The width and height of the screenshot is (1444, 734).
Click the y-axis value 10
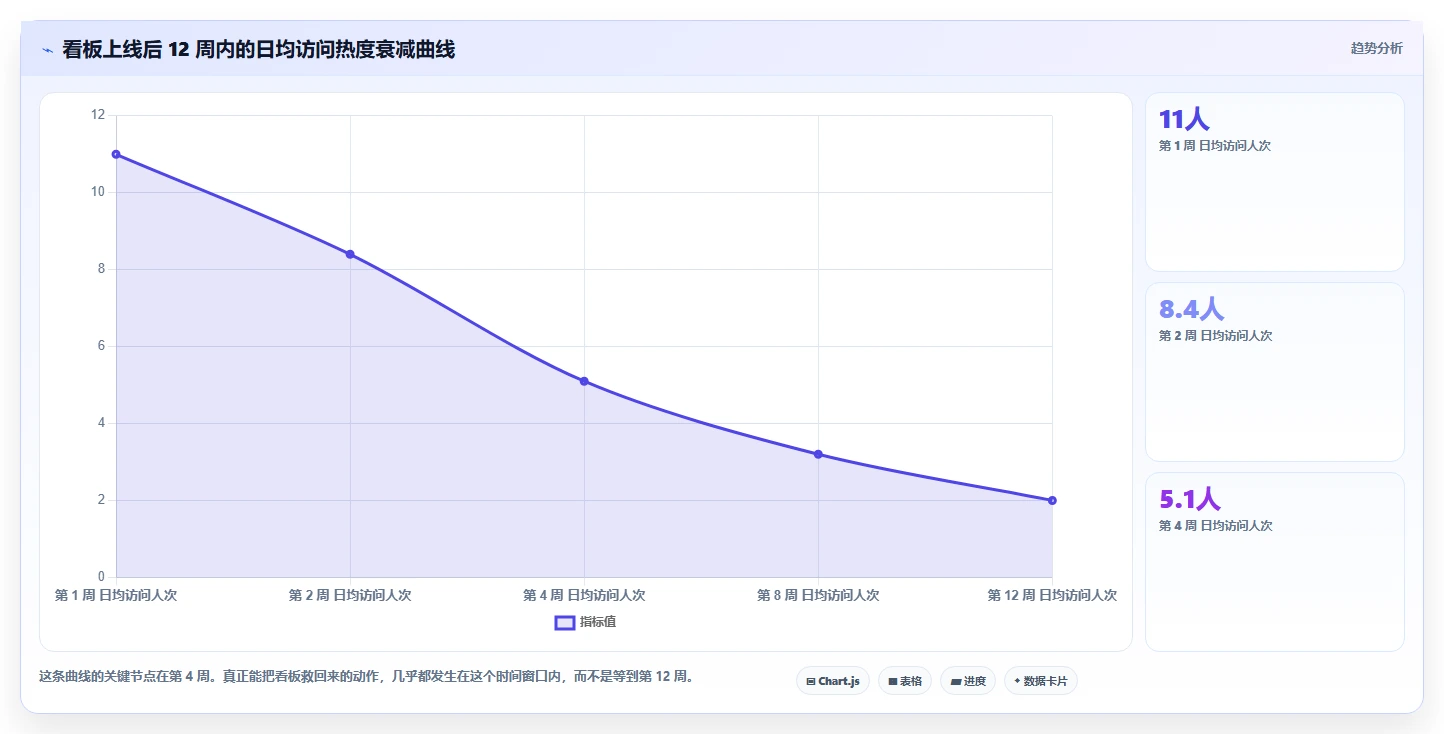[x=98, y=192]
